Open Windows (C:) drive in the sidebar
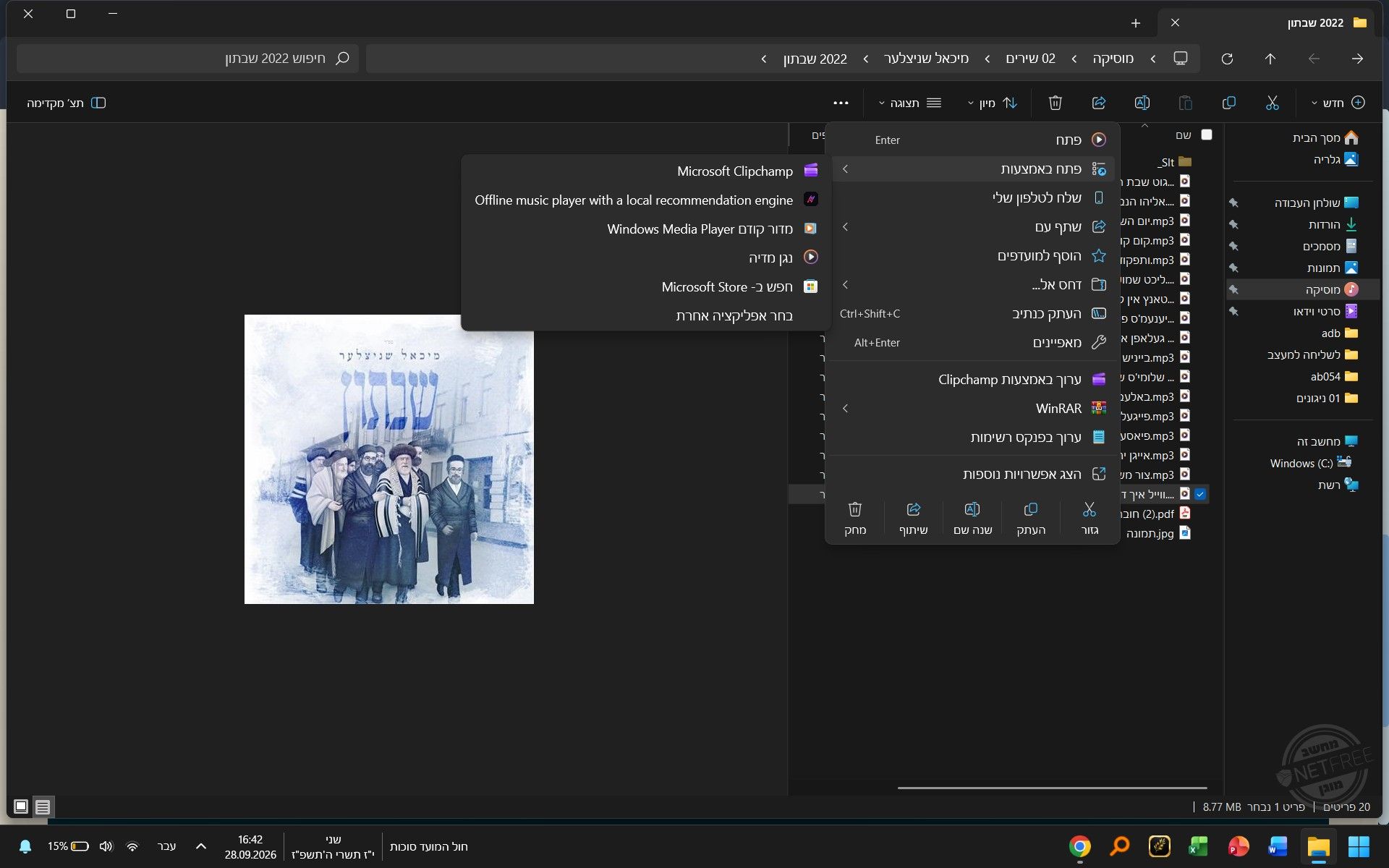This screenshot has width=1389, height=868. (1311, 463)
